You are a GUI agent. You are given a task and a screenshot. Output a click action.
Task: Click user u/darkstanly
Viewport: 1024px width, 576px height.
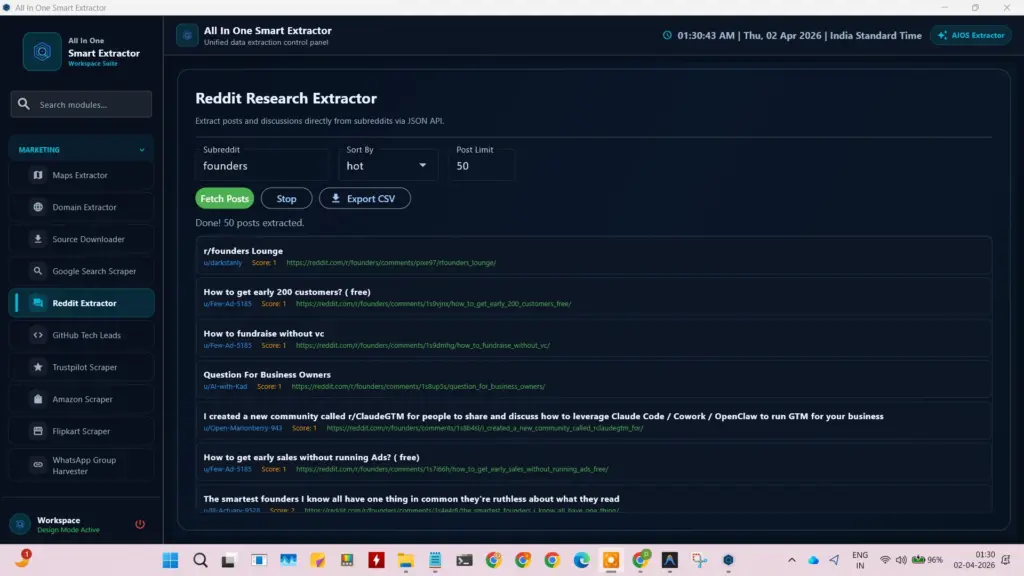223,263
